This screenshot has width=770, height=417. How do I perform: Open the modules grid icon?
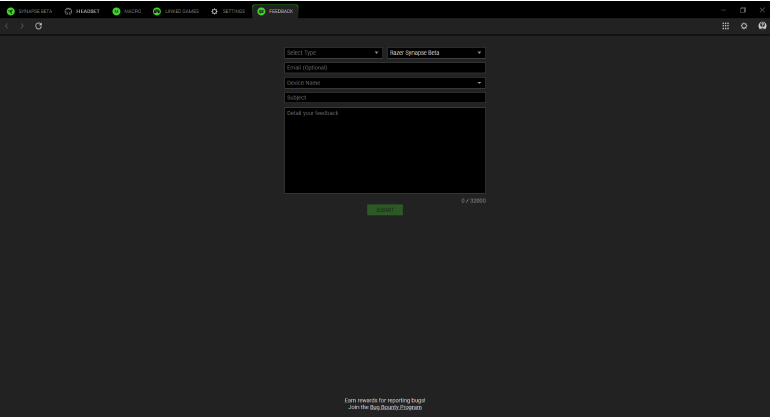tap(725, 26)
